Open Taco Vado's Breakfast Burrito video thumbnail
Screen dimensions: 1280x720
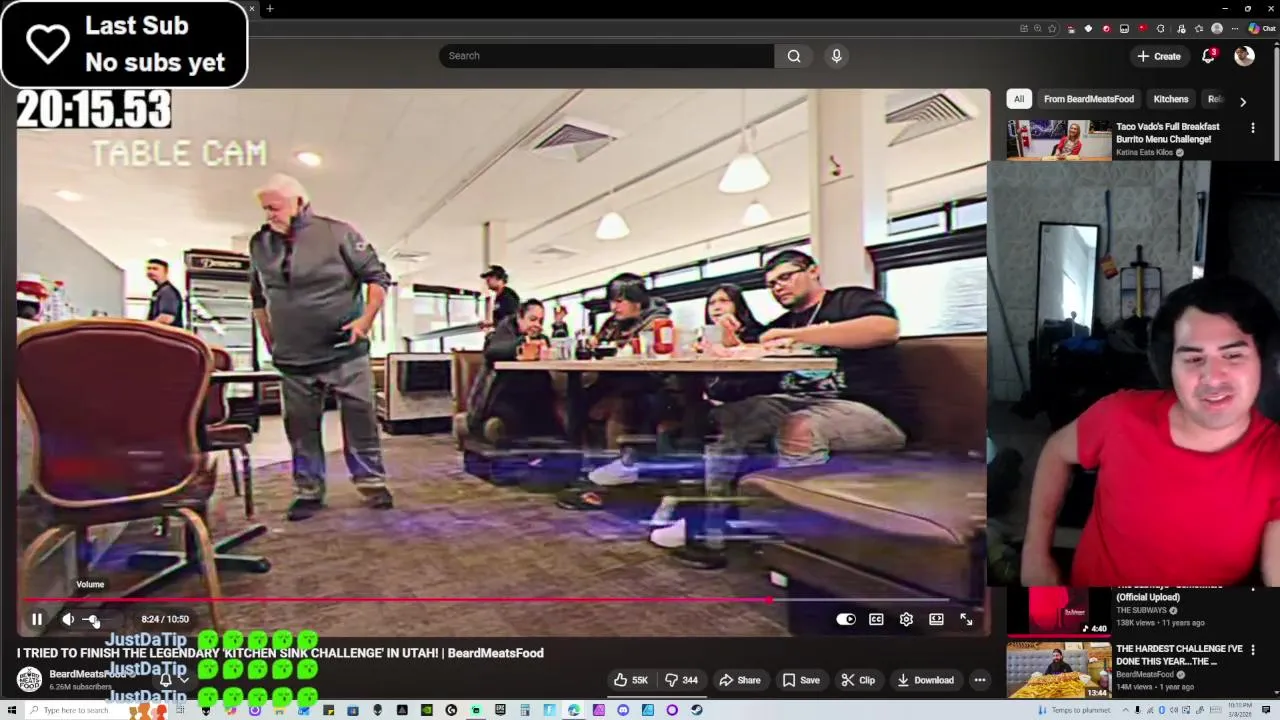point(1059,140)
